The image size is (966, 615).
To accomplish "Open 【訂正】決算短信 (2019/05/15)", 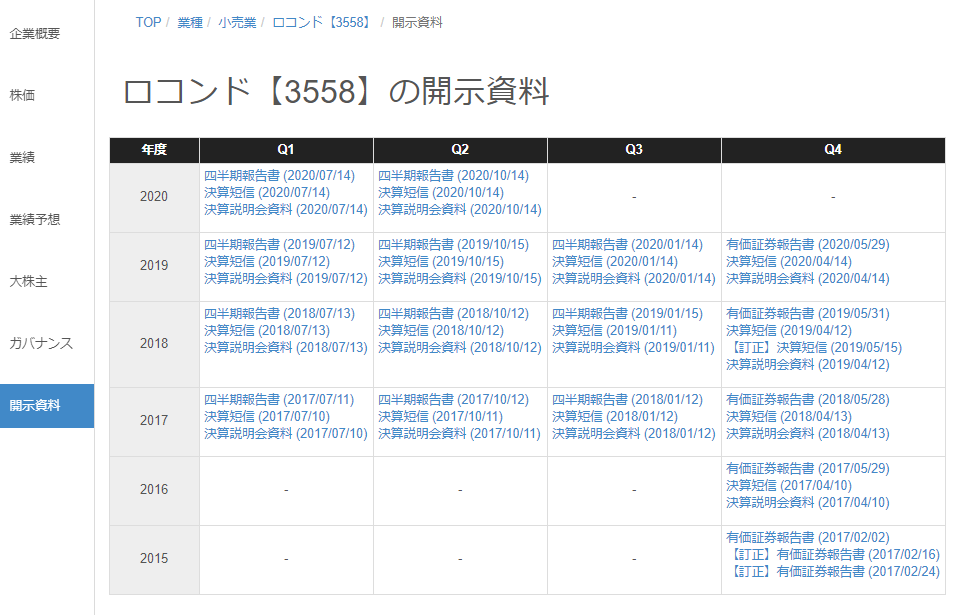I will tap(814, 348).
